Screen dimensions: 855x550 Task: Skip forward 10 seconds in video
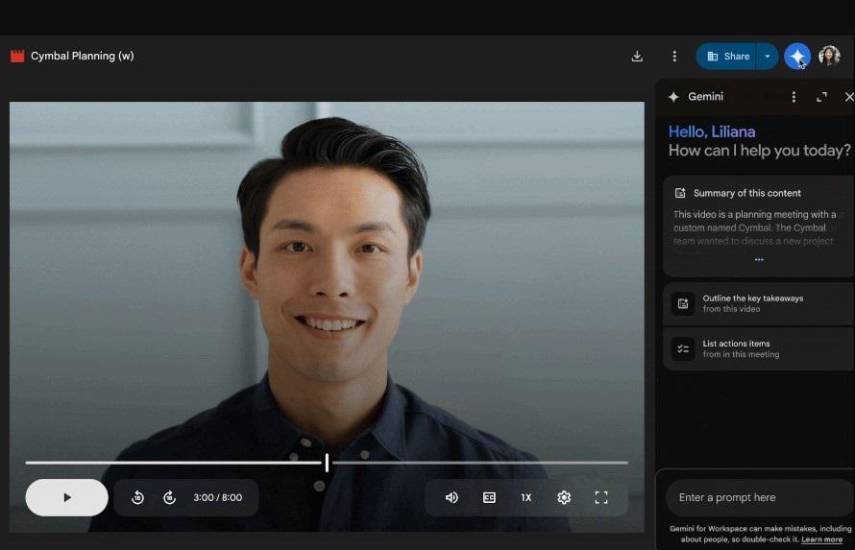tap(169, 497)
